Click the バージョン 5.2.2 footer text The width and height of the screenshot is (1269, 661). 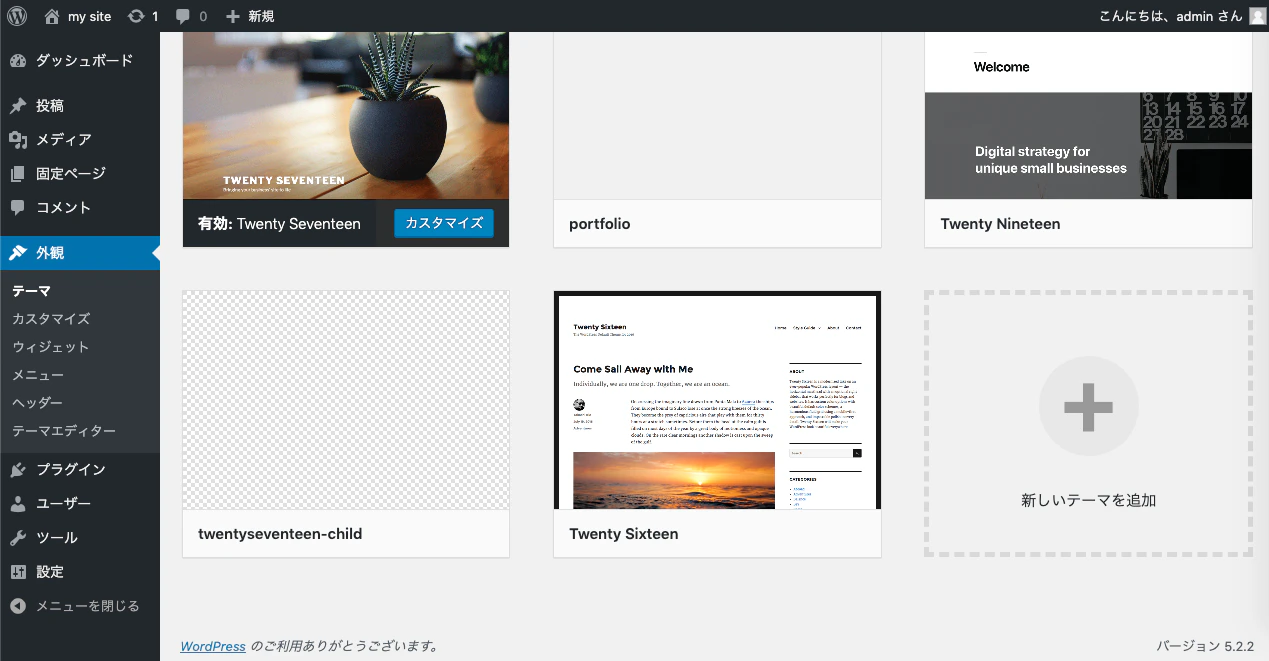1205,646
